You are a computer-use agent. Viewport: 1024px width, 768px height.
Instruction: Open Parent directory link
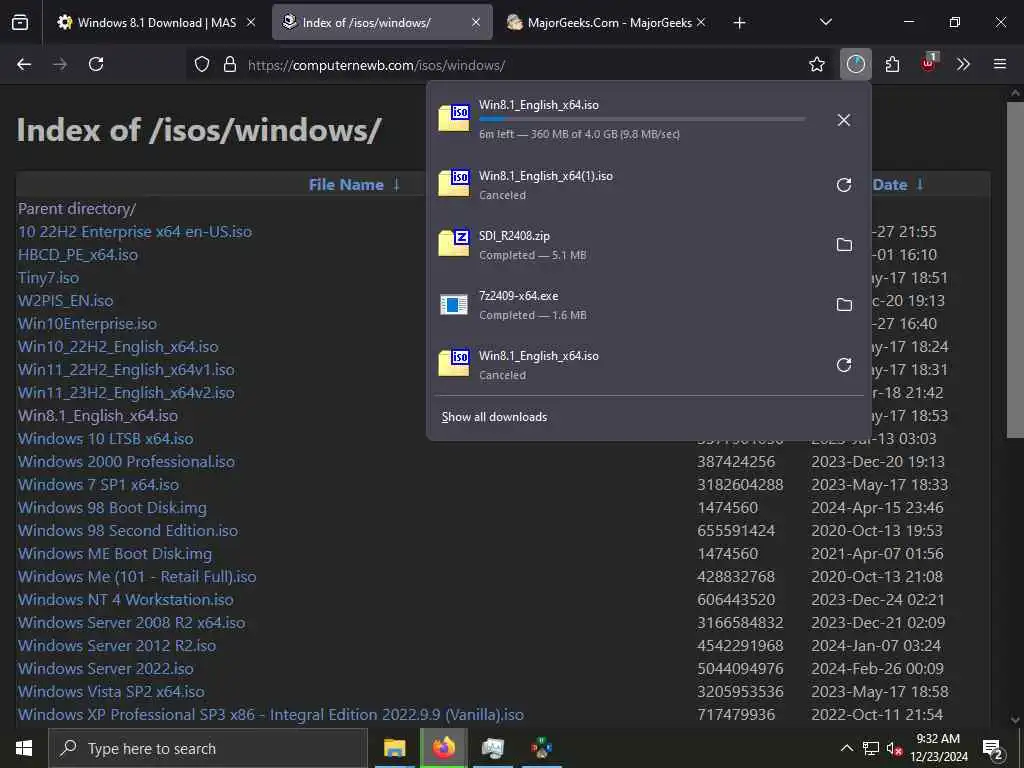pyautogui.click(x=76, y=209)
